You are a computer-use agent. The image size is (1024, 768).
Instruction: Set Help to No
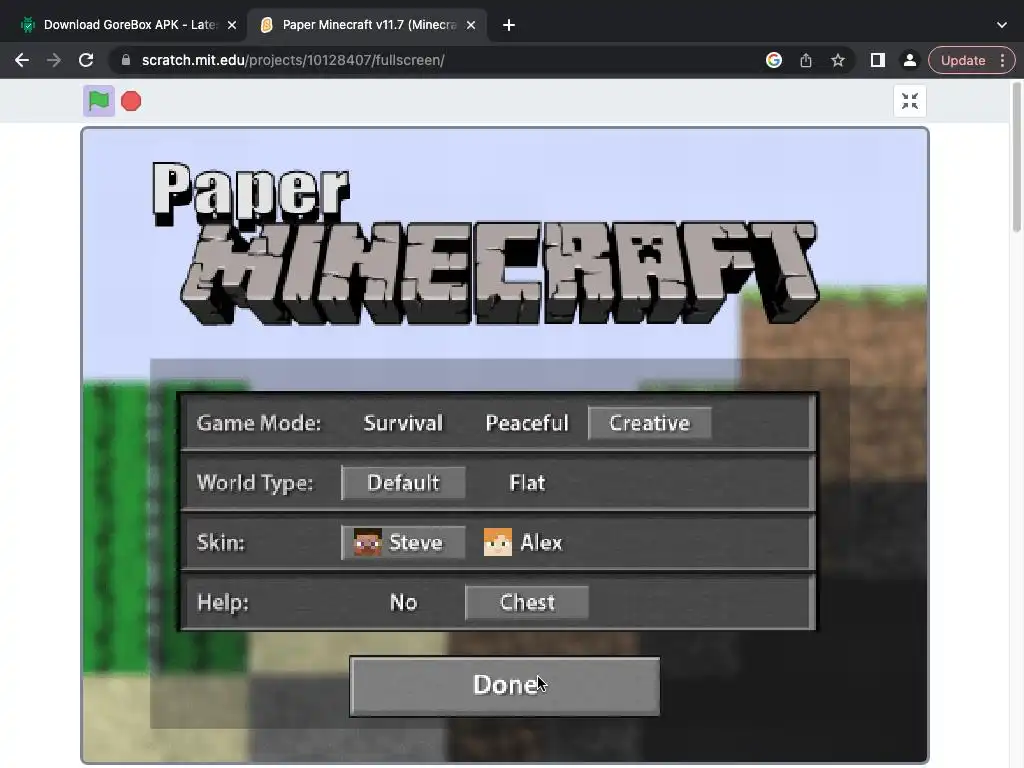point(403,602)
